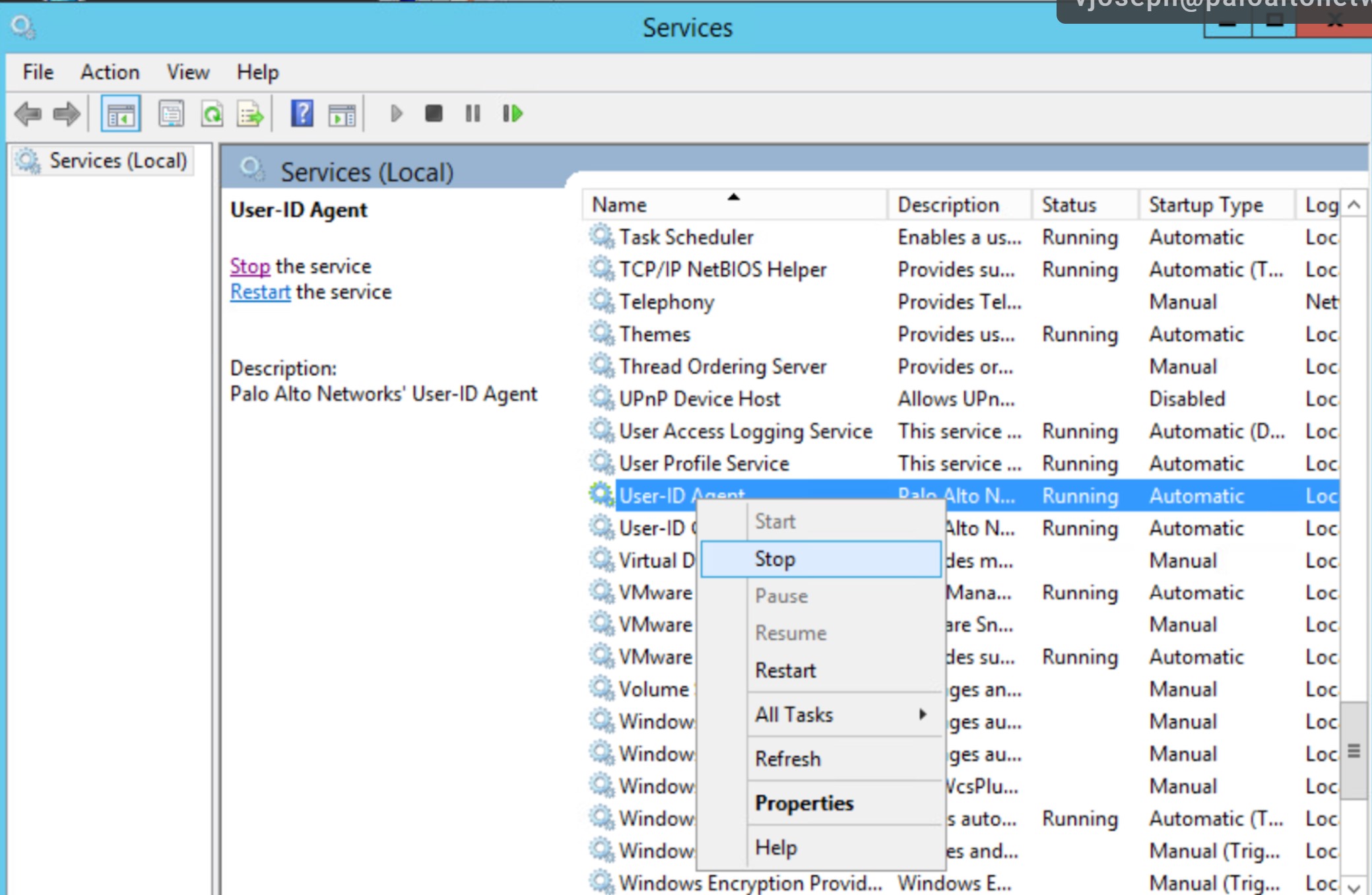Open Help using the question mark icon
Screen dimensions: 1372x895
(301, 114)
